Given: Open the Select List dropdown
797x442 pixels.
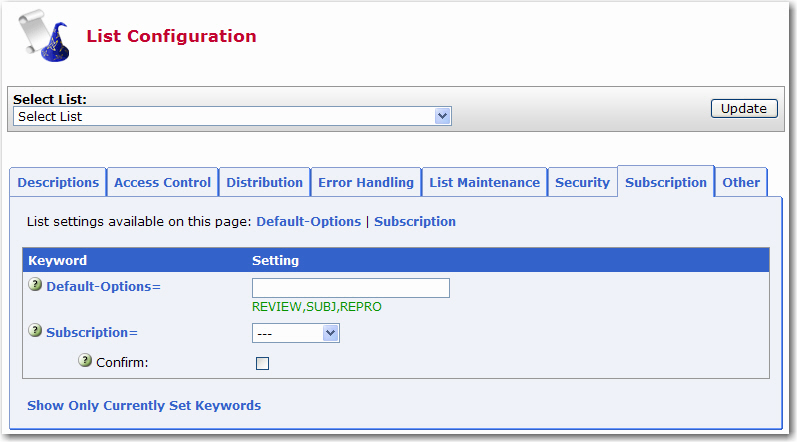Looking at the screenshot, I should coord(232,116).
